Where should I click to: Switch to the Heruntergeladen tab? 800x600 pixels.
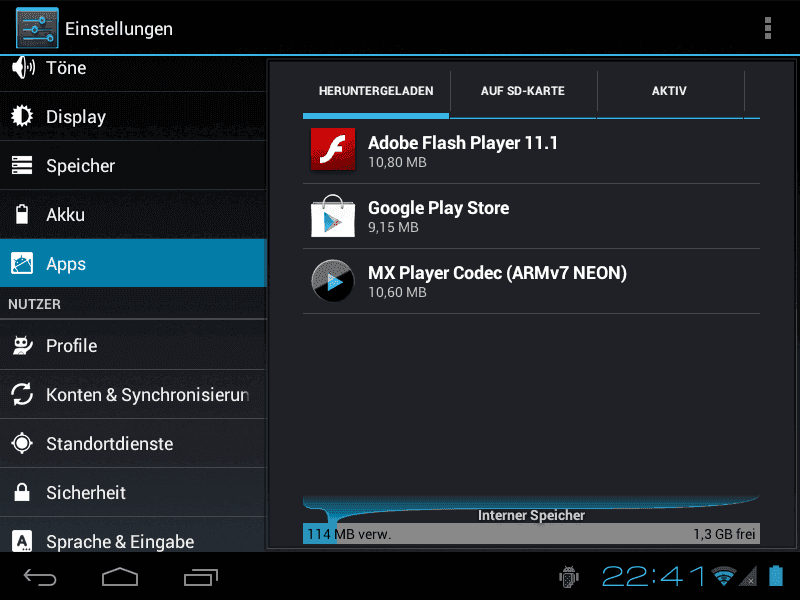376,91
